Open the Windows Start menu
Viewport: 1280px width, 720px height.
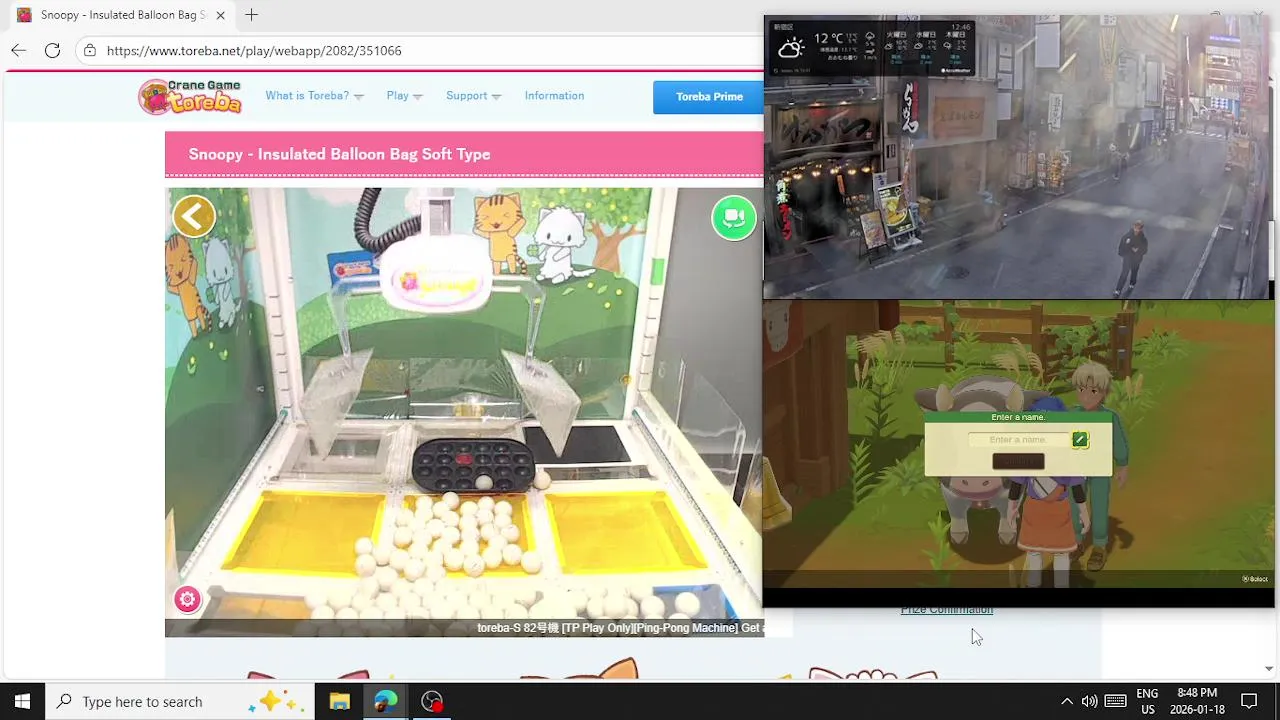click(22, 701)
